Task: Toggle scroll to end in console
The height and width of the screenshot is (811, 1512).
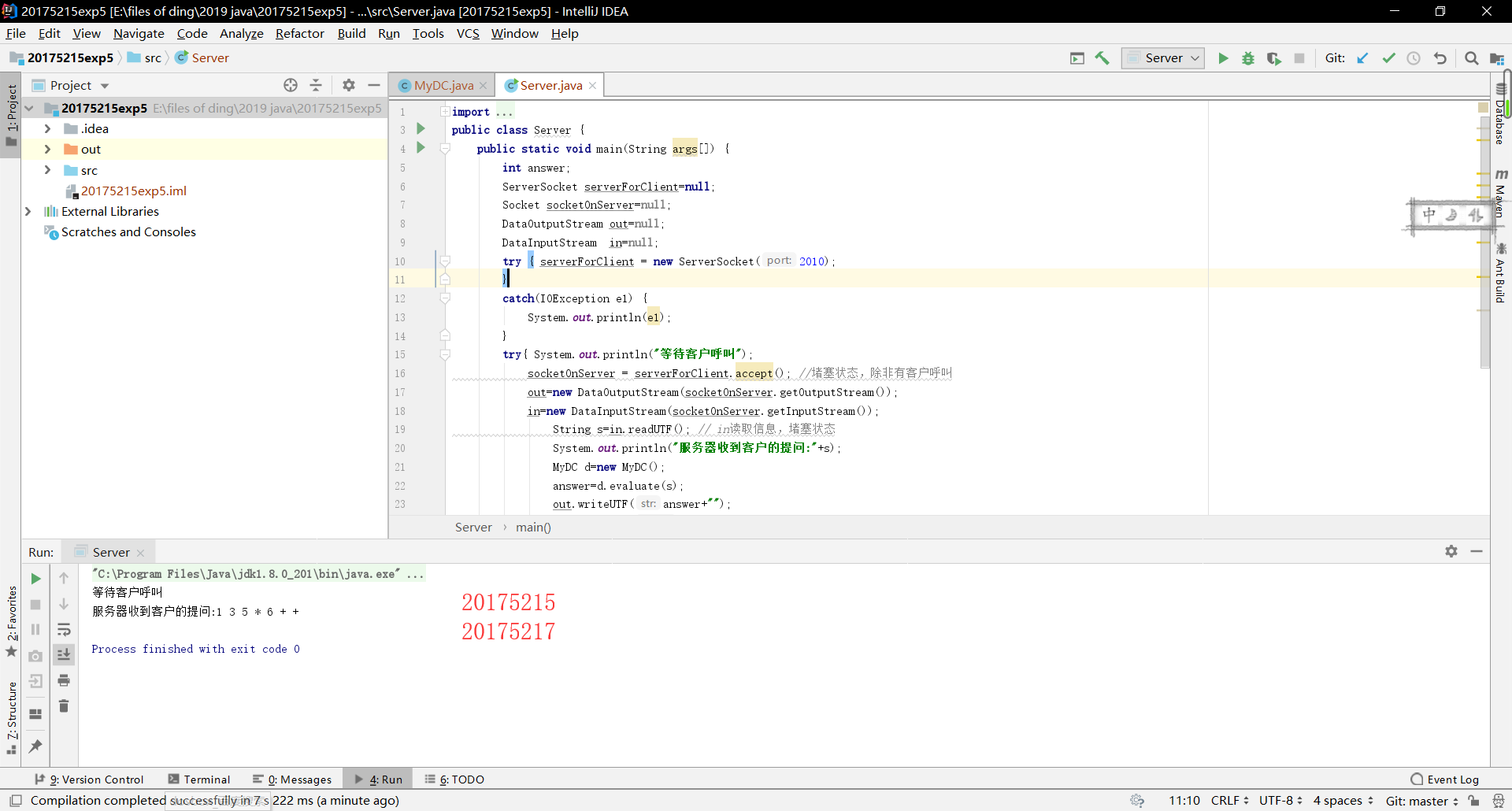Action: 64,654
